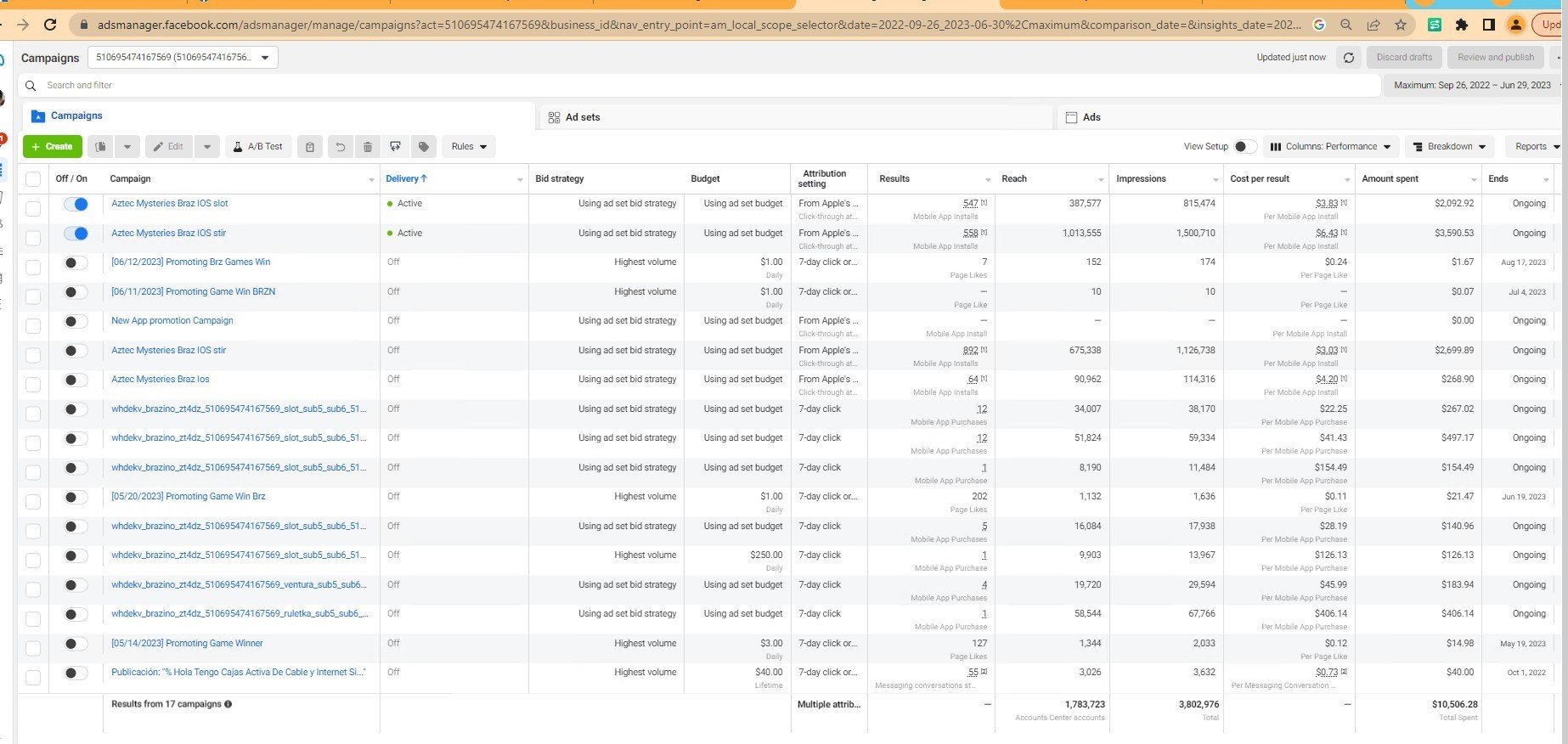Sort by the Cost per result column header

click(x=1260, y=179)
